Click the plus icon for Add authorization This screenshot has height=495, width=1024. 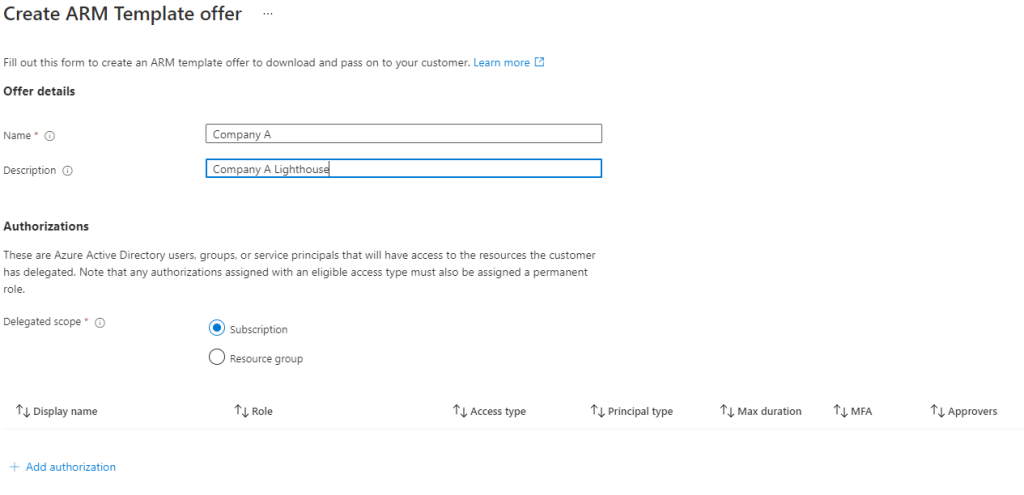(14, 467)
